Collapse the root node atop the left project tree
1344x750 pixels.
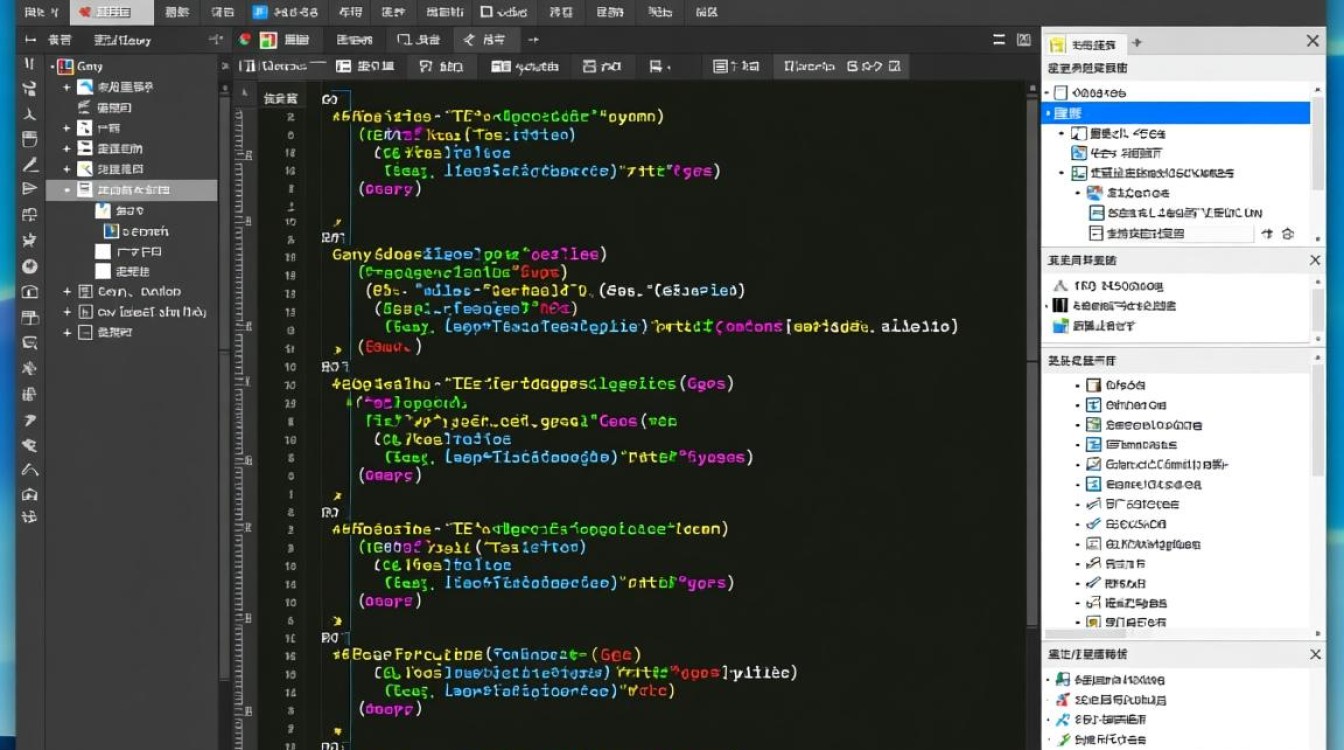coord(53,66)
